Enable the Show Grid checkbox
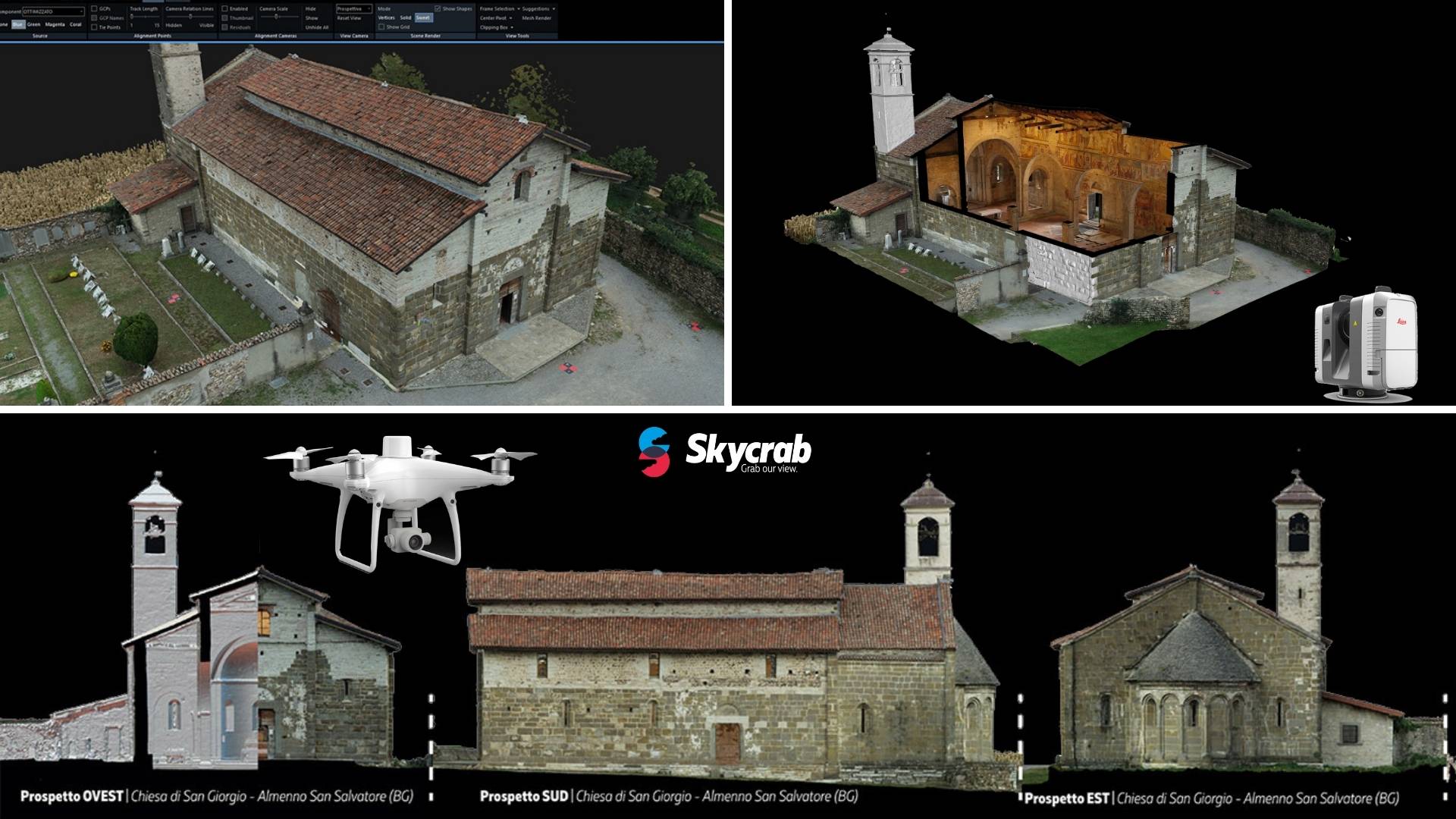This screenshot has width=1456, height=819. [381, 27]
